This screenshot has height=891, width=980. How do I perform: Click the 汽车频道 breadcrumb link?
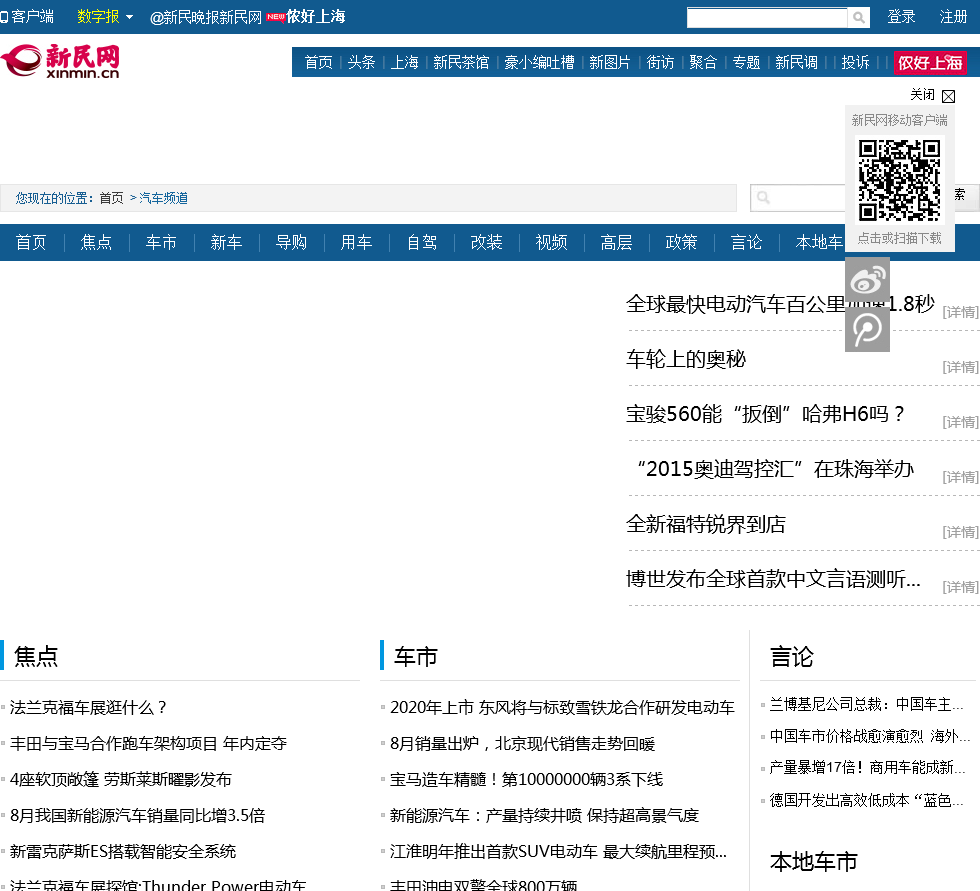click(x=163, y=198)
